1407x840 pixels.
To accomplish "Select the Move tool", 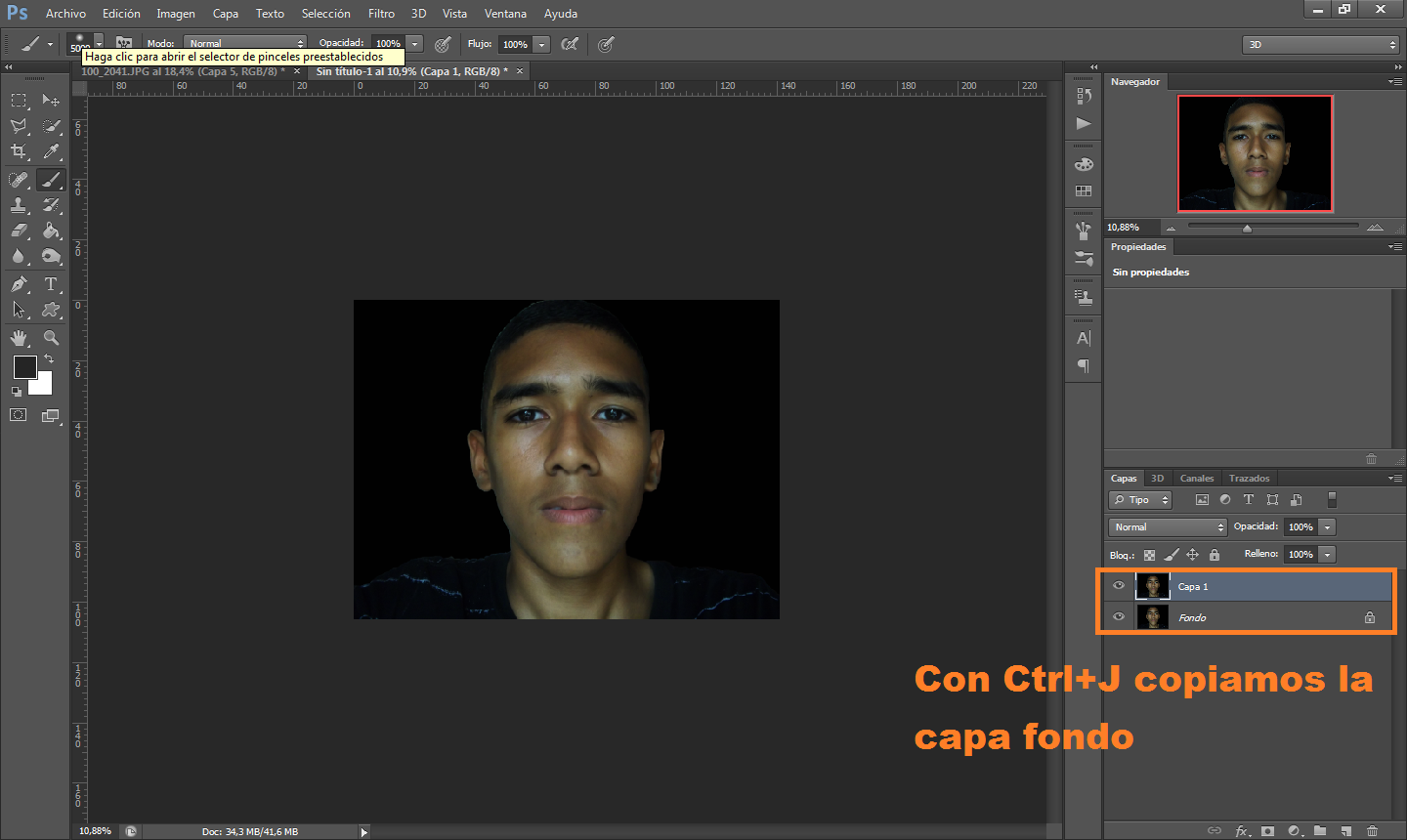I will pos(51,100).
